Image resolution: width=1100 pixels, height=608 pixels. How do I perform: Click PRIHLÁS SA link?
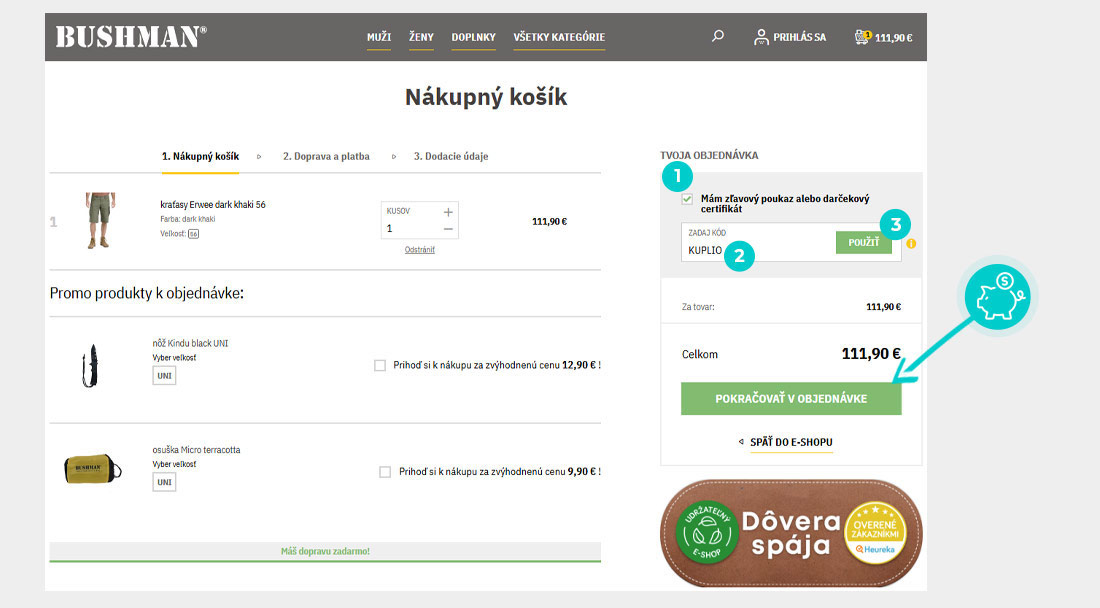coord(800,37)
